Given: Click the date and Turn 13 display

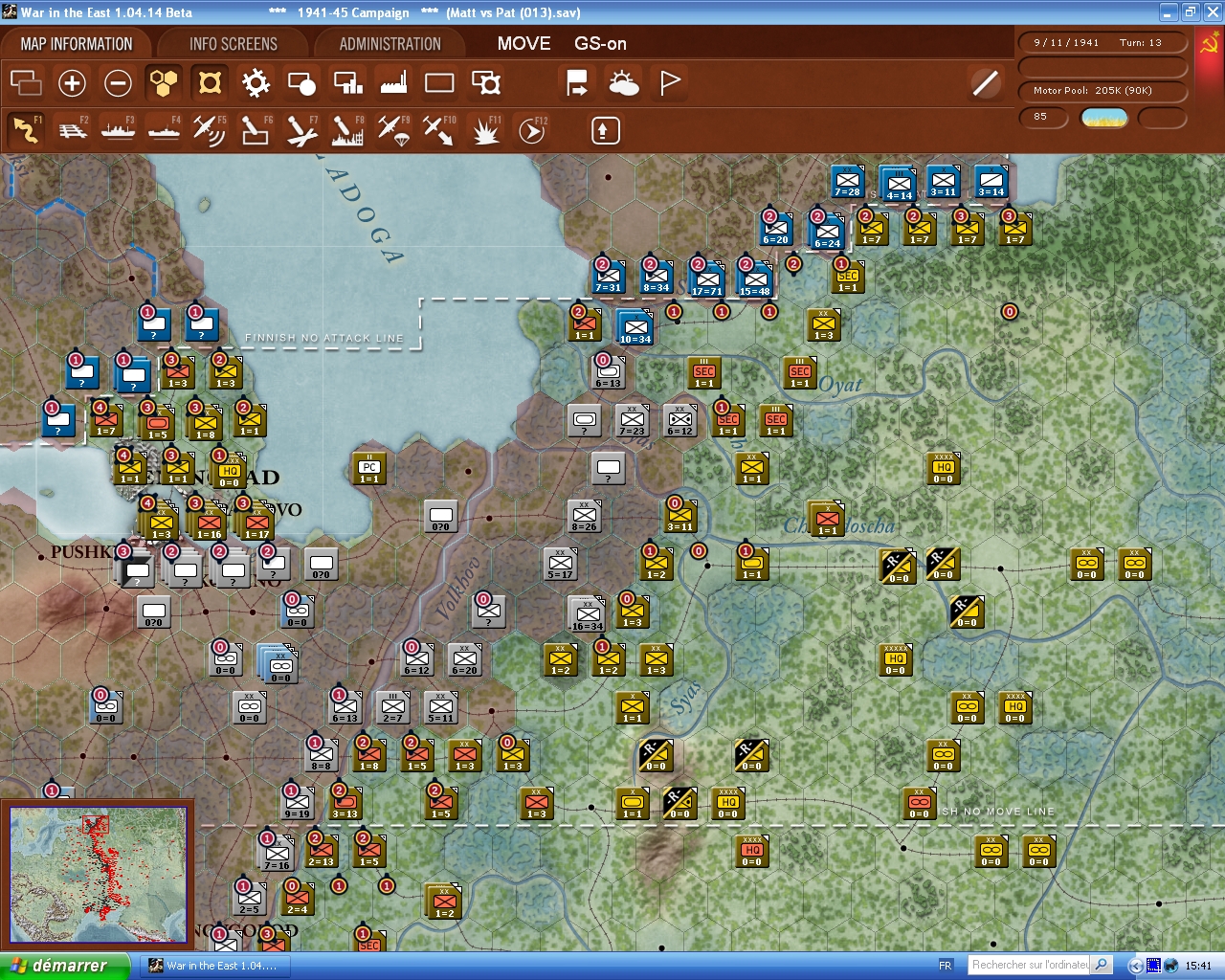Looking at the screenshot, I should point(1102,43).
